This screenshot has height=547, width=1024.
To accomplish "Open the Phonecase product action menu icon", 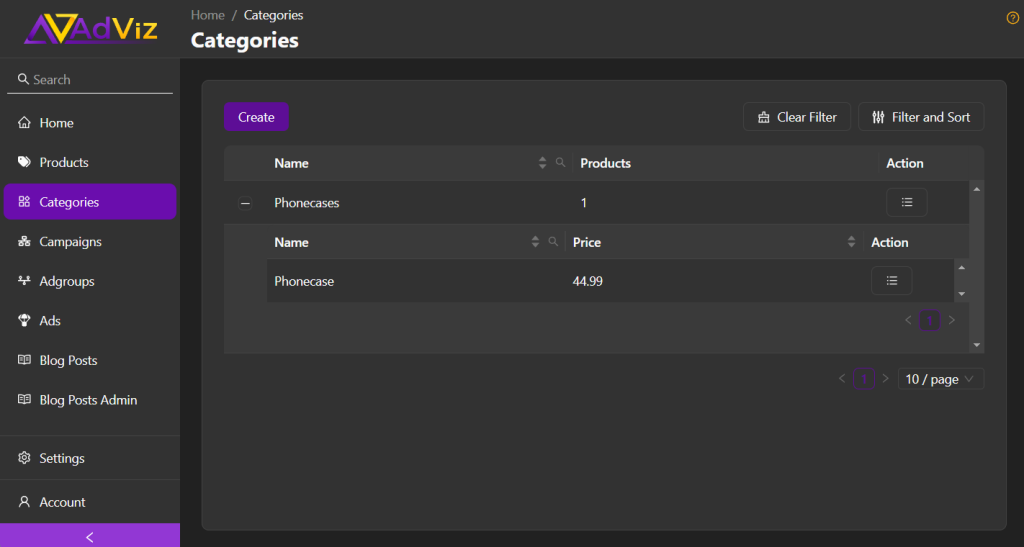I will click(891, 281).
